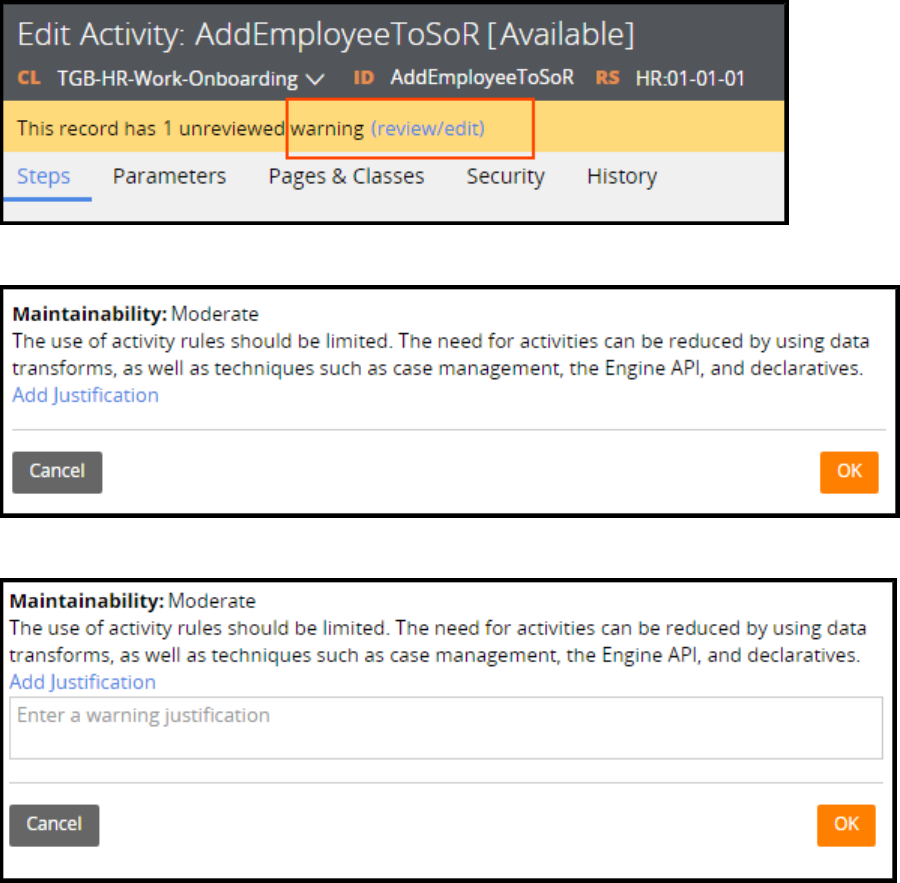
Task: Click the orange CL class label
Action: pyautogui.click(x=30, y=78)
